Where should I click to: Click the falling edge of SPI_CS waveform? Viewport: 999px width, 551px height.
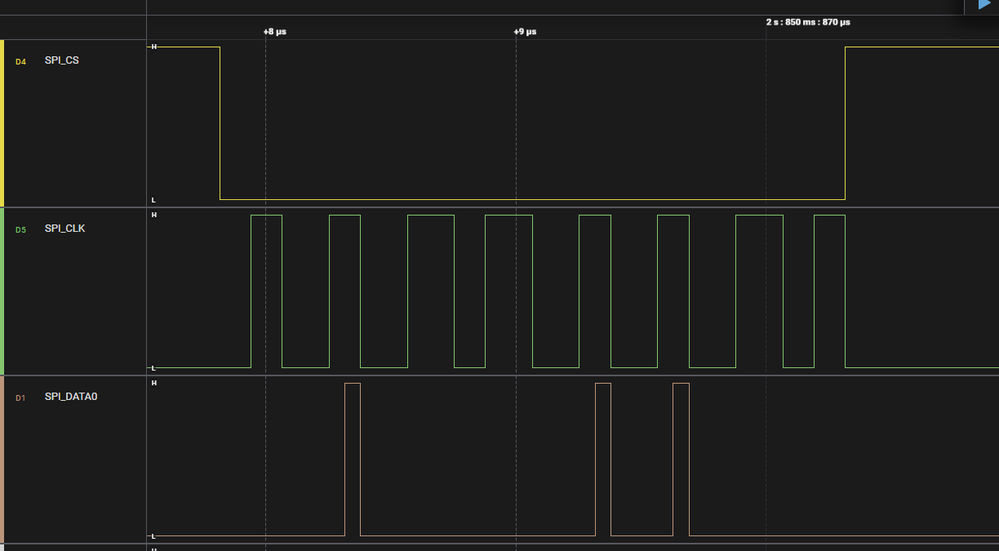(220, 123)
